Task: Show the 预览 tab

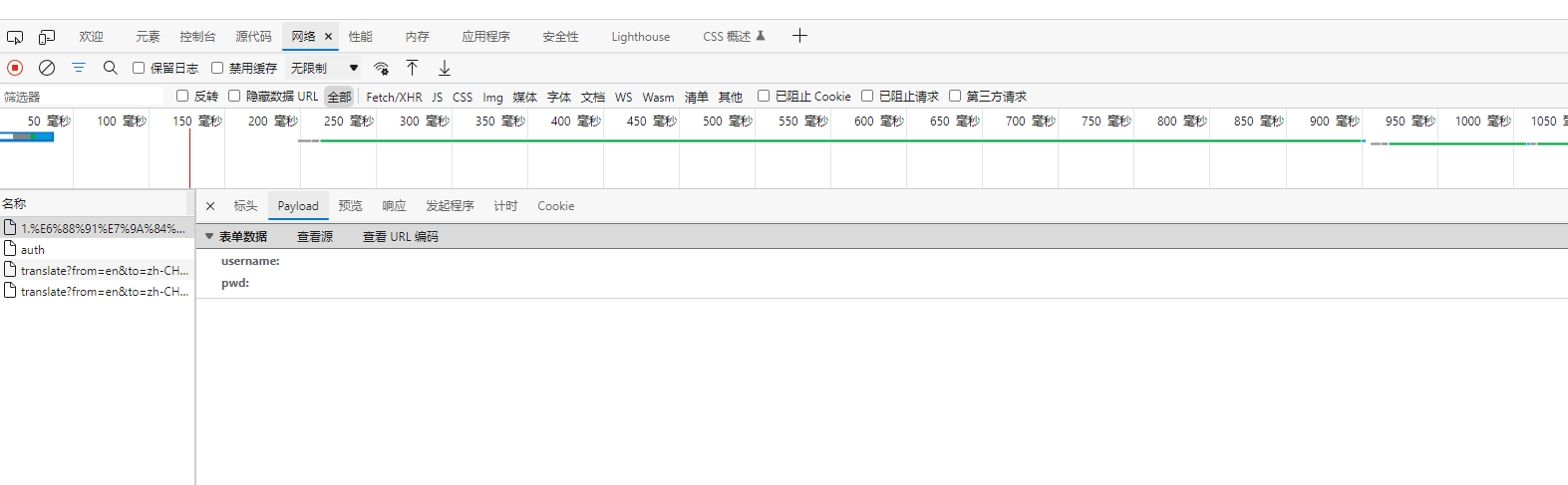Action: (x=350, y=206)
